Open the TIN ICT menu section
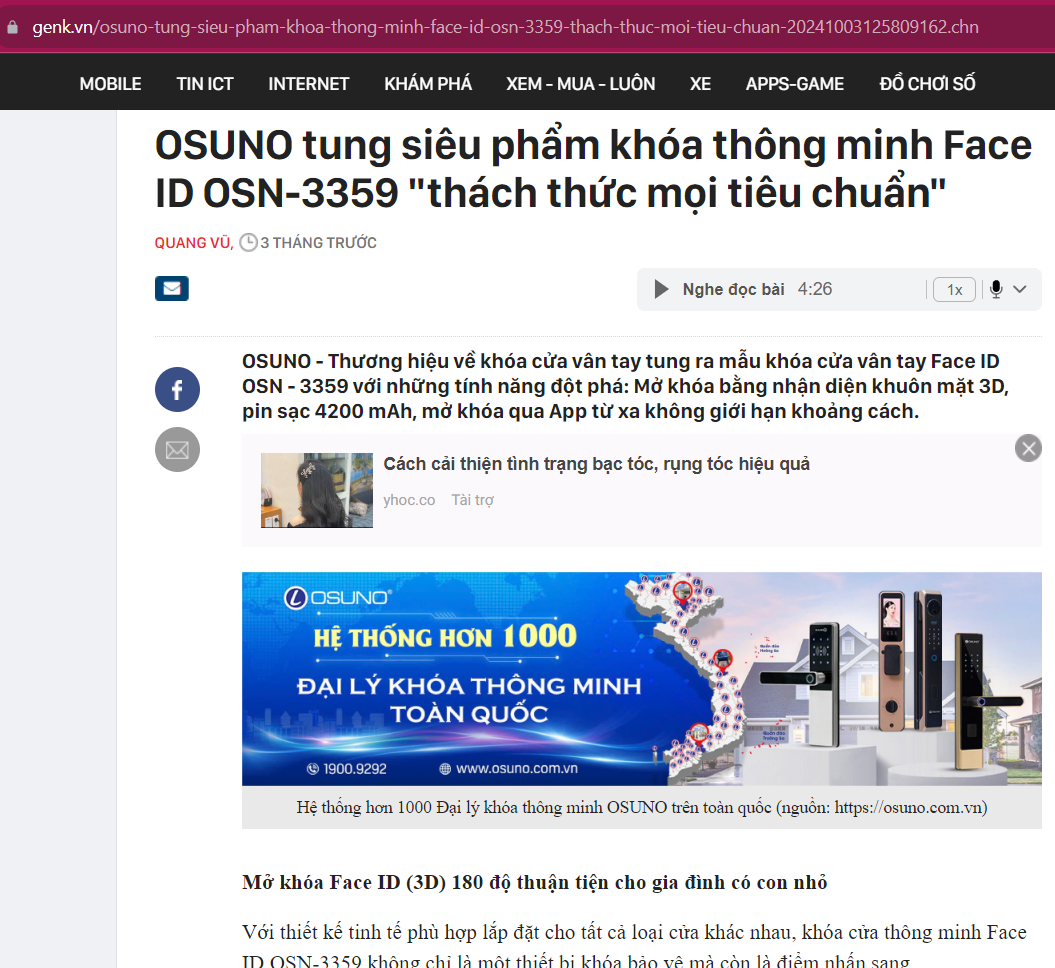The height and width of the screenshot is (968, 1055). tap(205, 84)
